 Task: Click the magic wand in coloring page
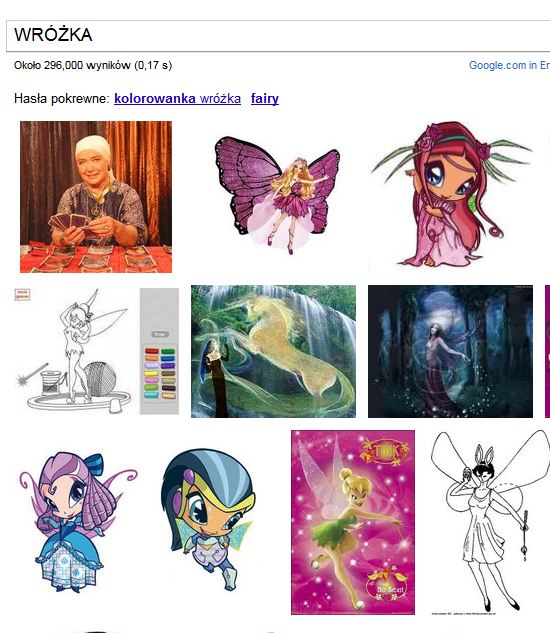pyautogui.click(x=30, y=374)
